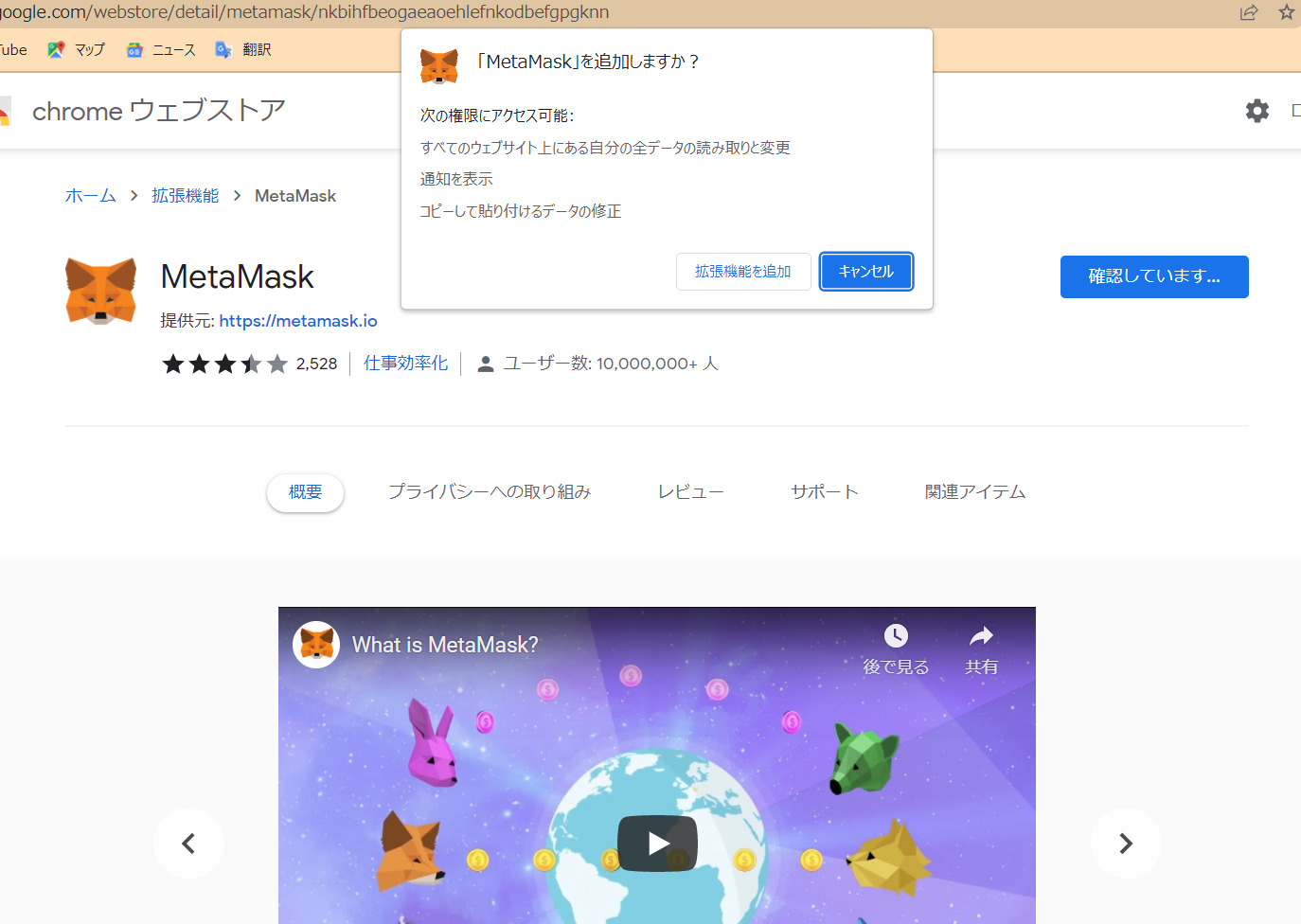The width and height of the screenshot is (1301, 924).
Task: Click 拡張機能を追加 button
Action: (743, 272)
